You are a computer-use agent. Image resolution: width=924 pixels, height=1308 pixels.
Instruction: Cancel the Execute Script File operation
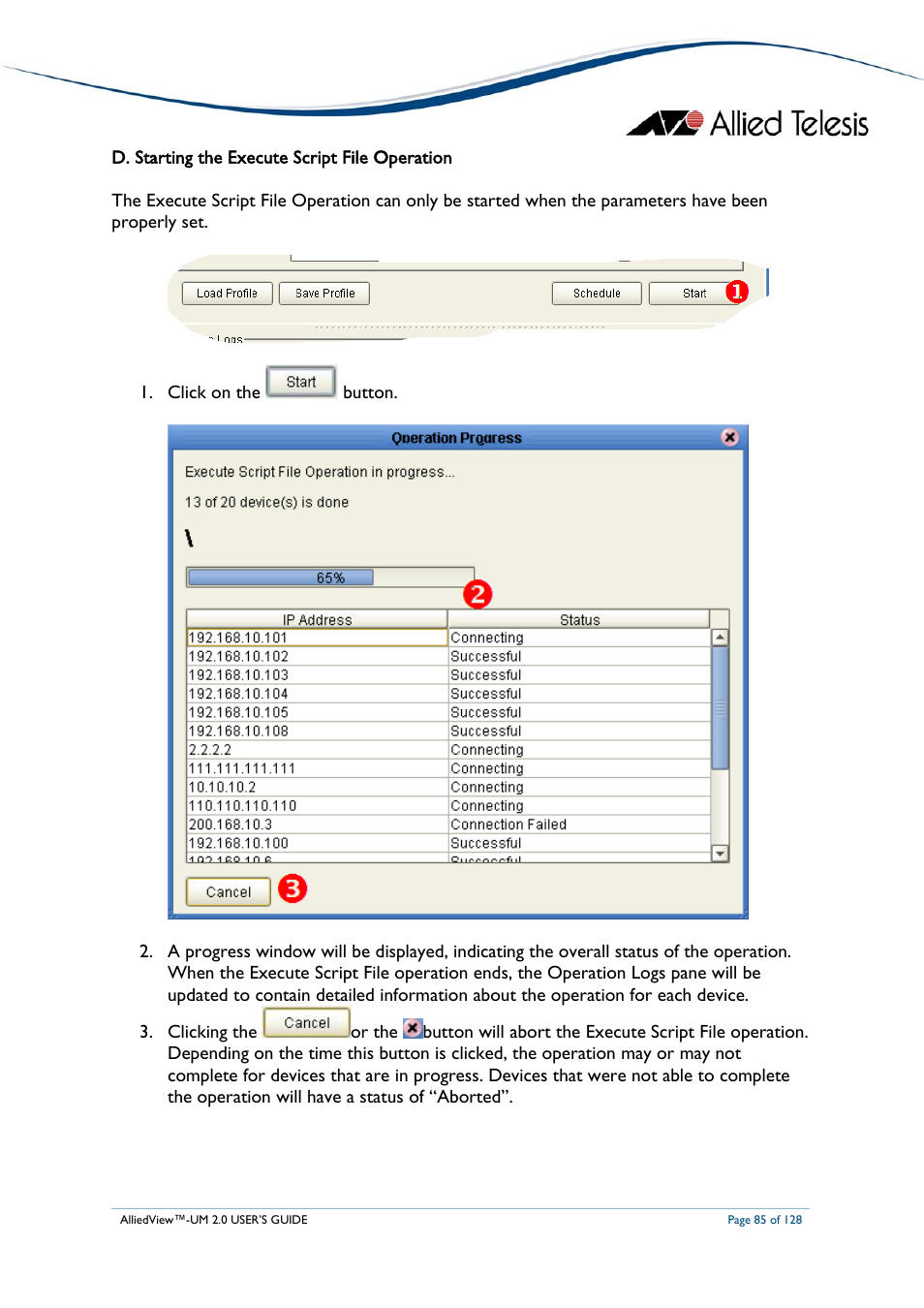(229, 892)
